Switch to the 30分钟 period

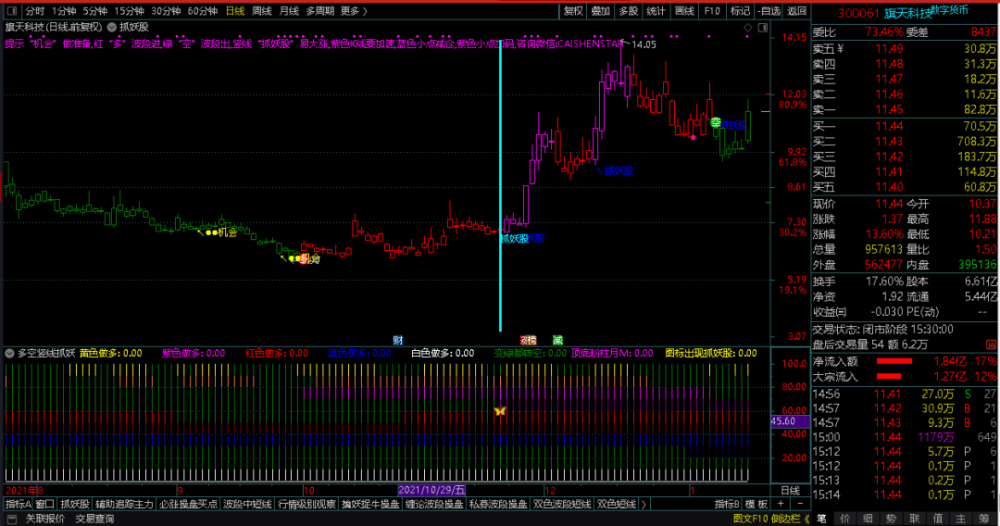click(166, 11)
